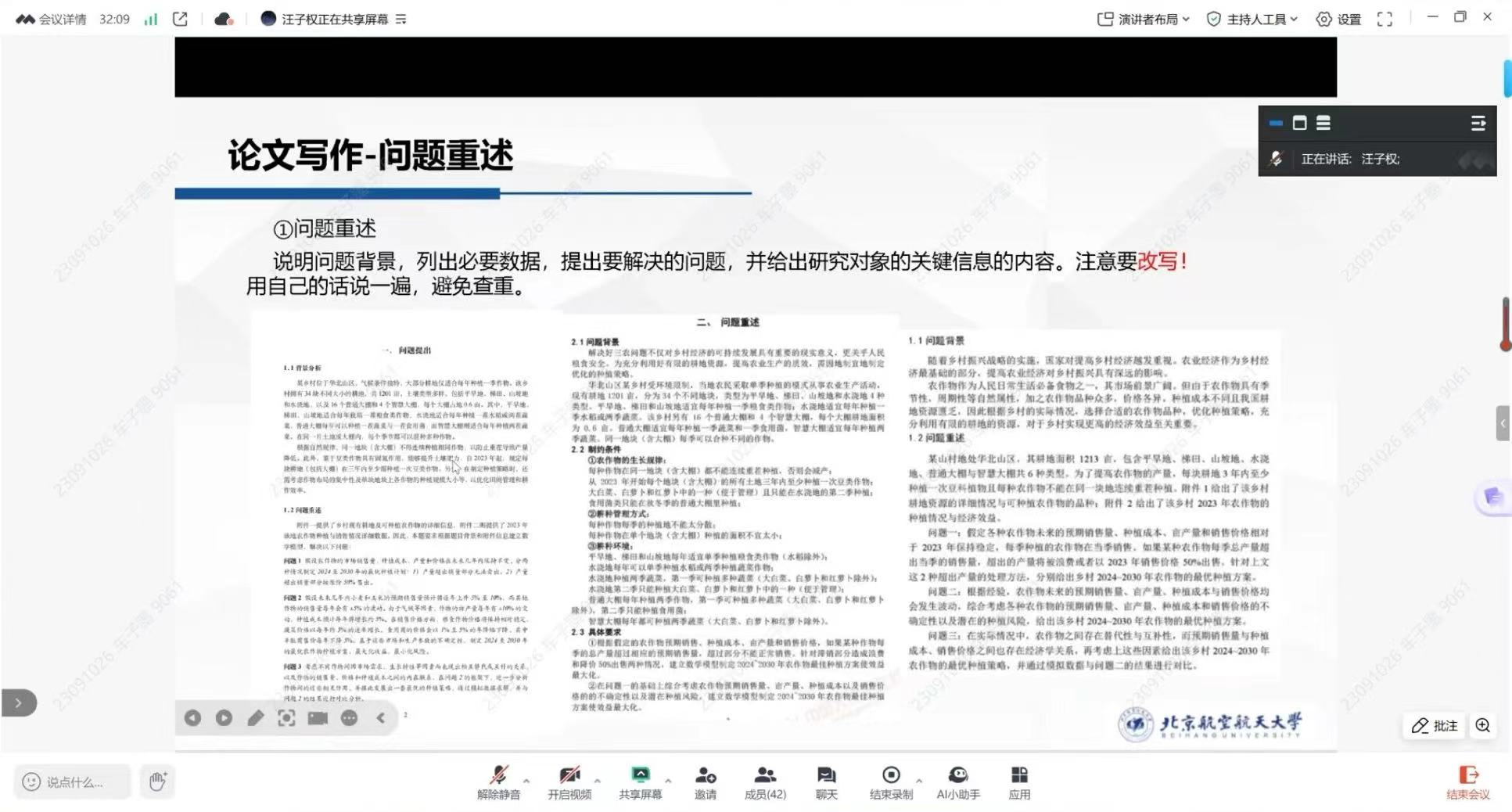Click the red 结束会议 button
Viewport: 1512px width, 812px height.
pos(1467,782)
